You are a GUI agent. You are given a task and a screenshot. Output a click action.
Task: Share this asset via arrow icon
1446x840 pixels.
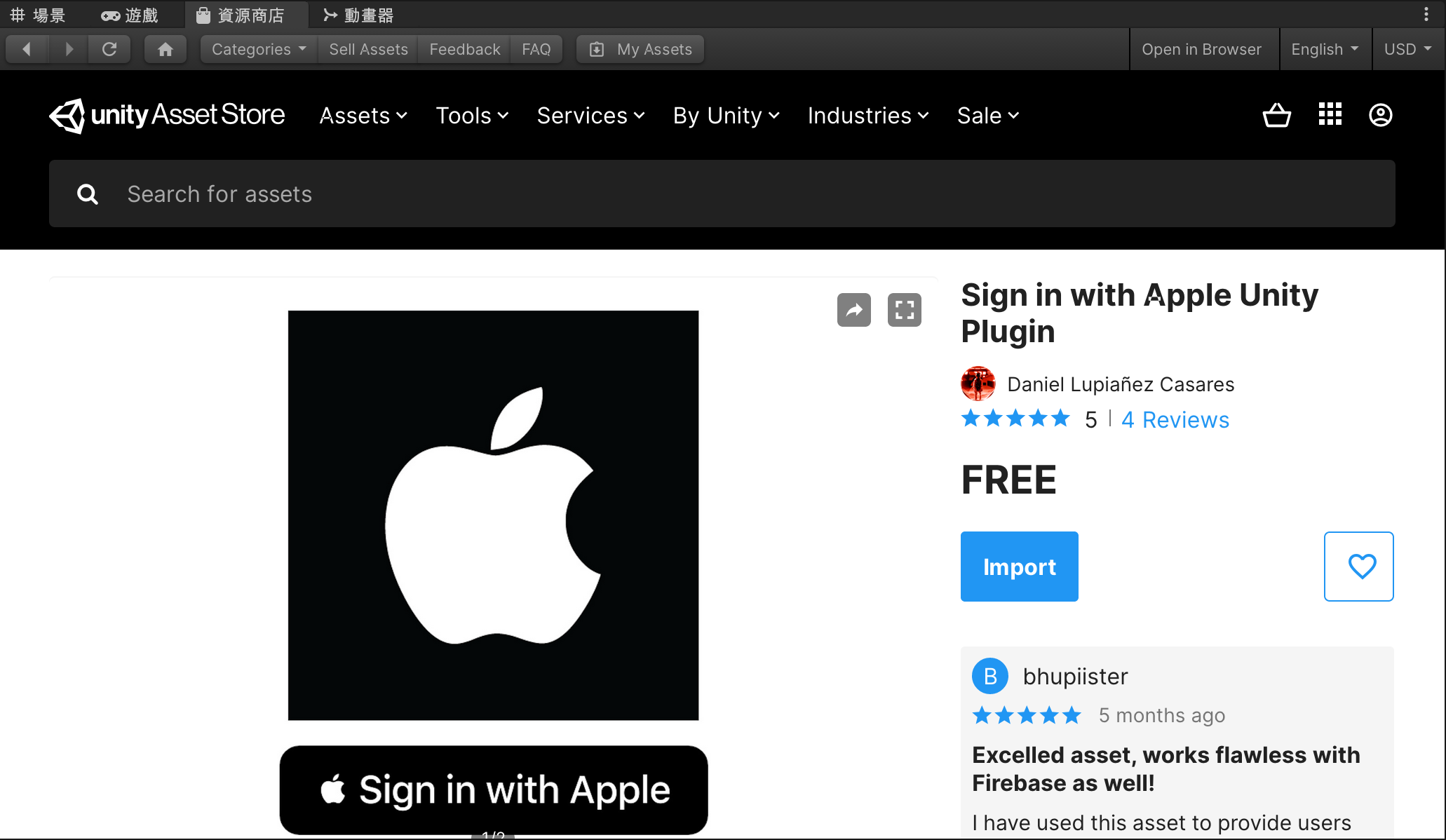click(x=853, y=310)
